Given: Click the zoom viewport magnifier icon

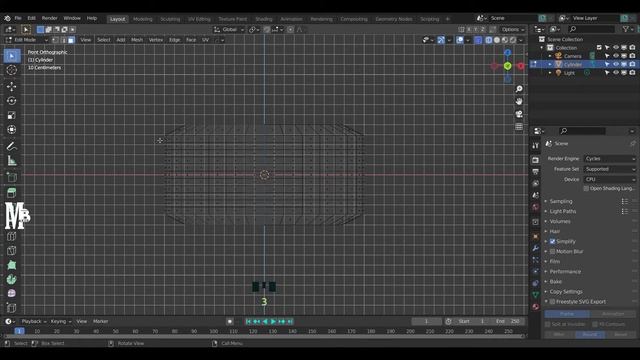Looking at the screenshot, I should (519, 89).
